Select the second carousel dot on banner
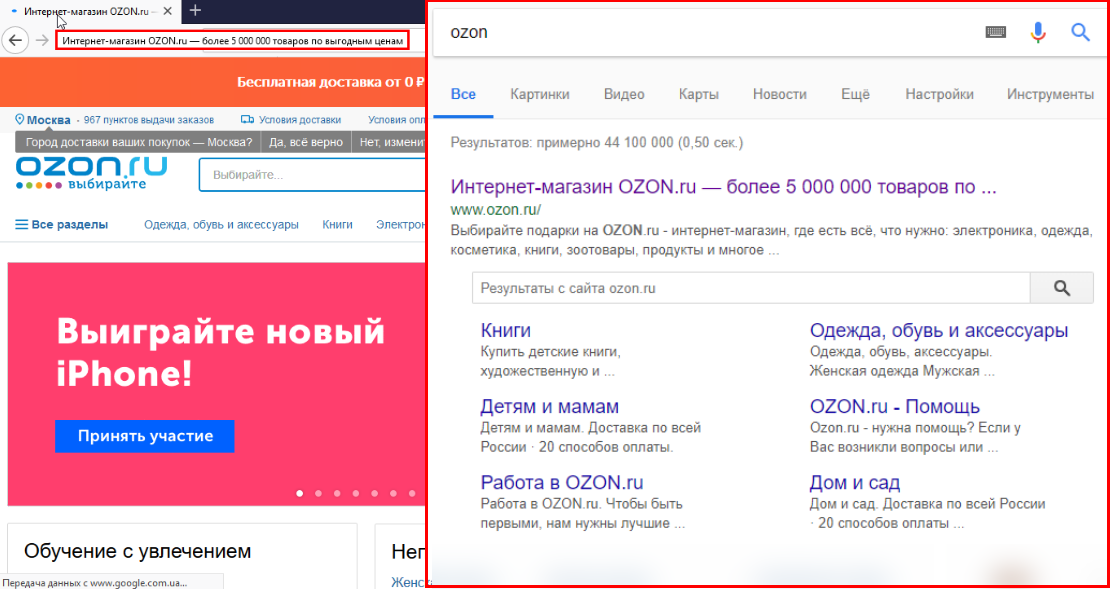This screenshot has height=589, width=1110. pos(319,493)
